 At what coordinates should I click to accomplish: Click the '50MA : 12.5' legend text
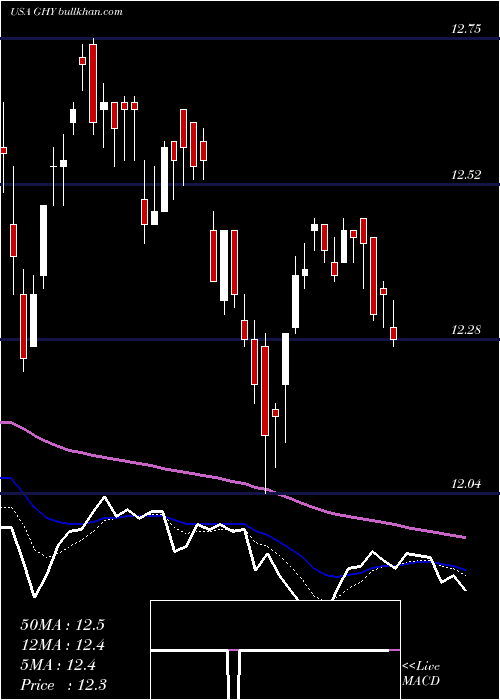(x=62, y=625)
